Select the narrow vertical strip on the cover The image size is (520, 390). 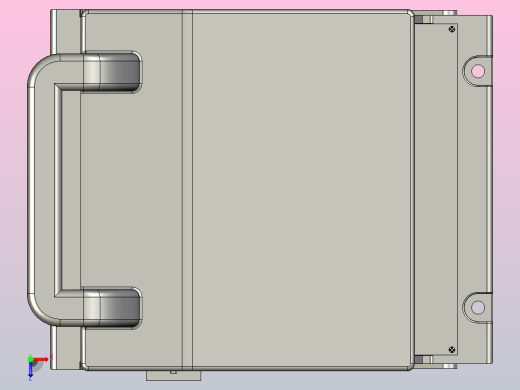tap(187, 190)
